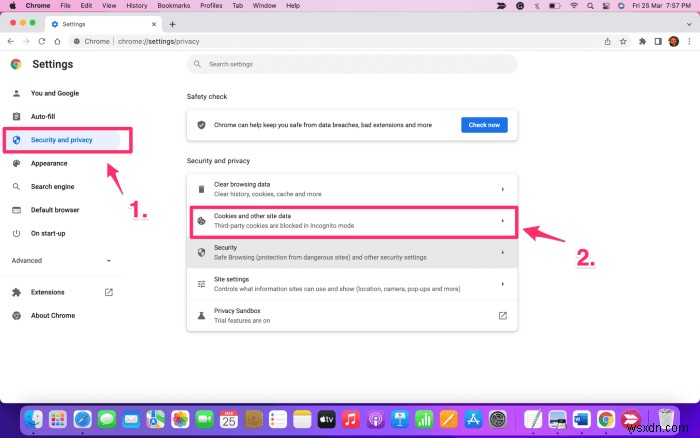
Task: Open the File menu
Action: point(65,6)
